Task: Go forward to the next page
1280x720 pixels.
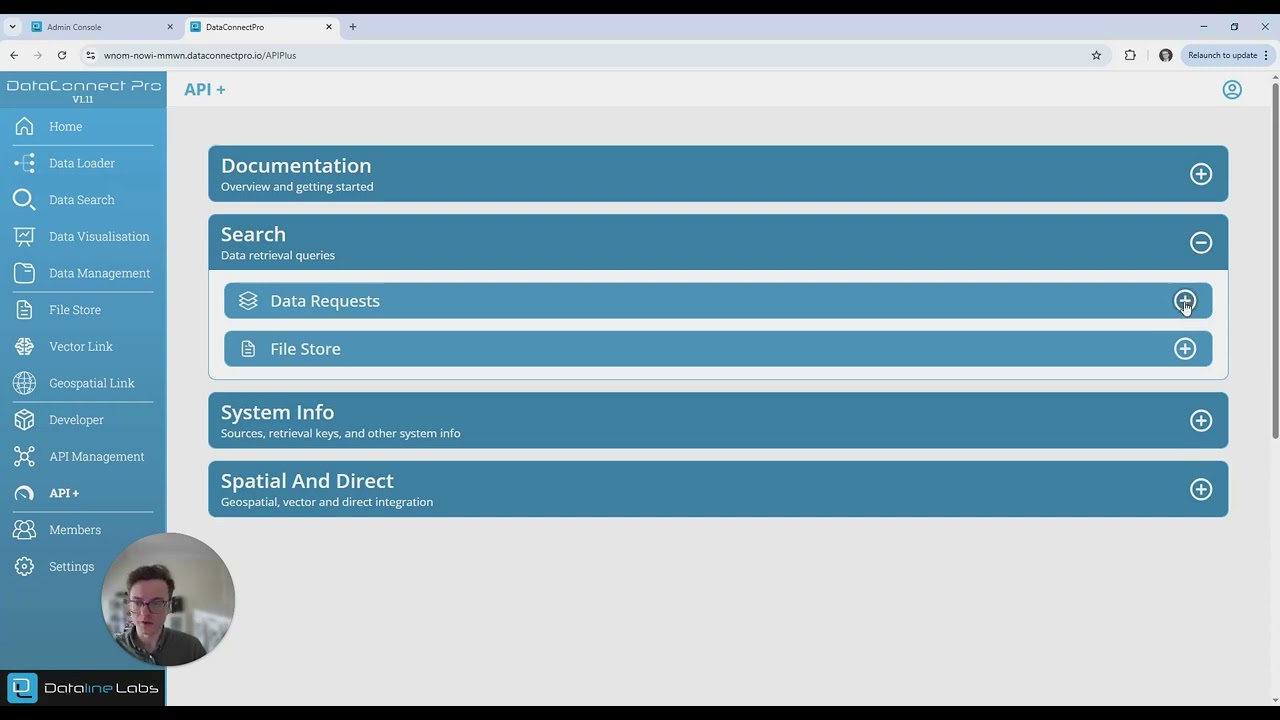Action: pos(38,55)
